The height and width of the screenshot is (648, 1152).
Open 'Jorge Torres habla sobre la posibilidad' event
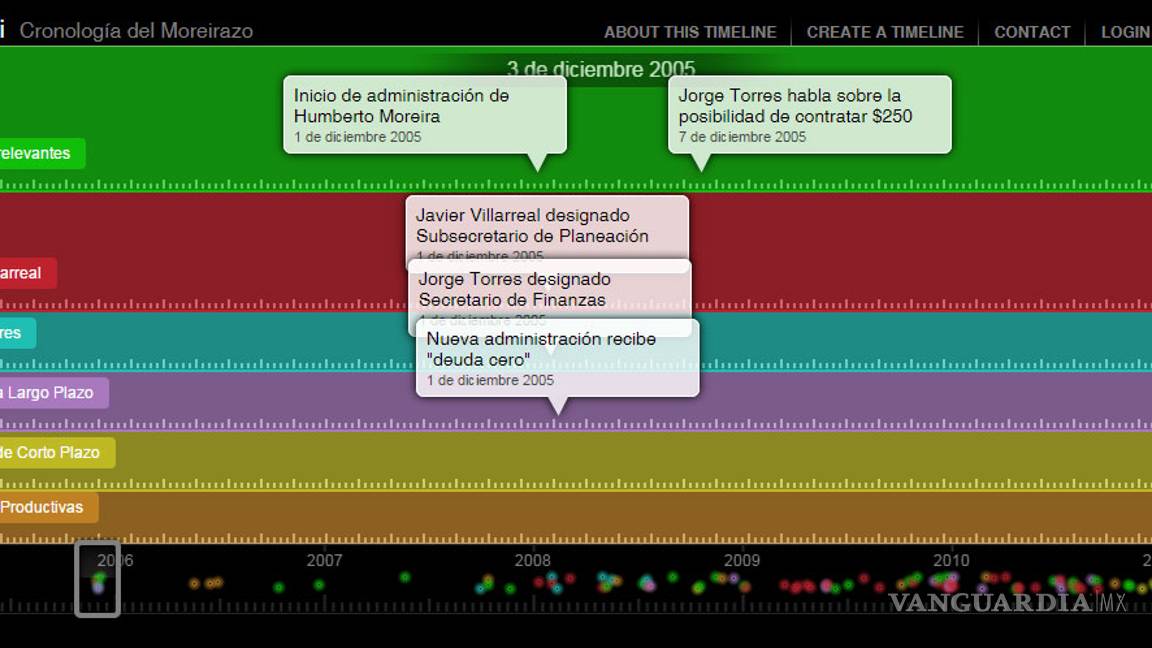tap(809, 114)
